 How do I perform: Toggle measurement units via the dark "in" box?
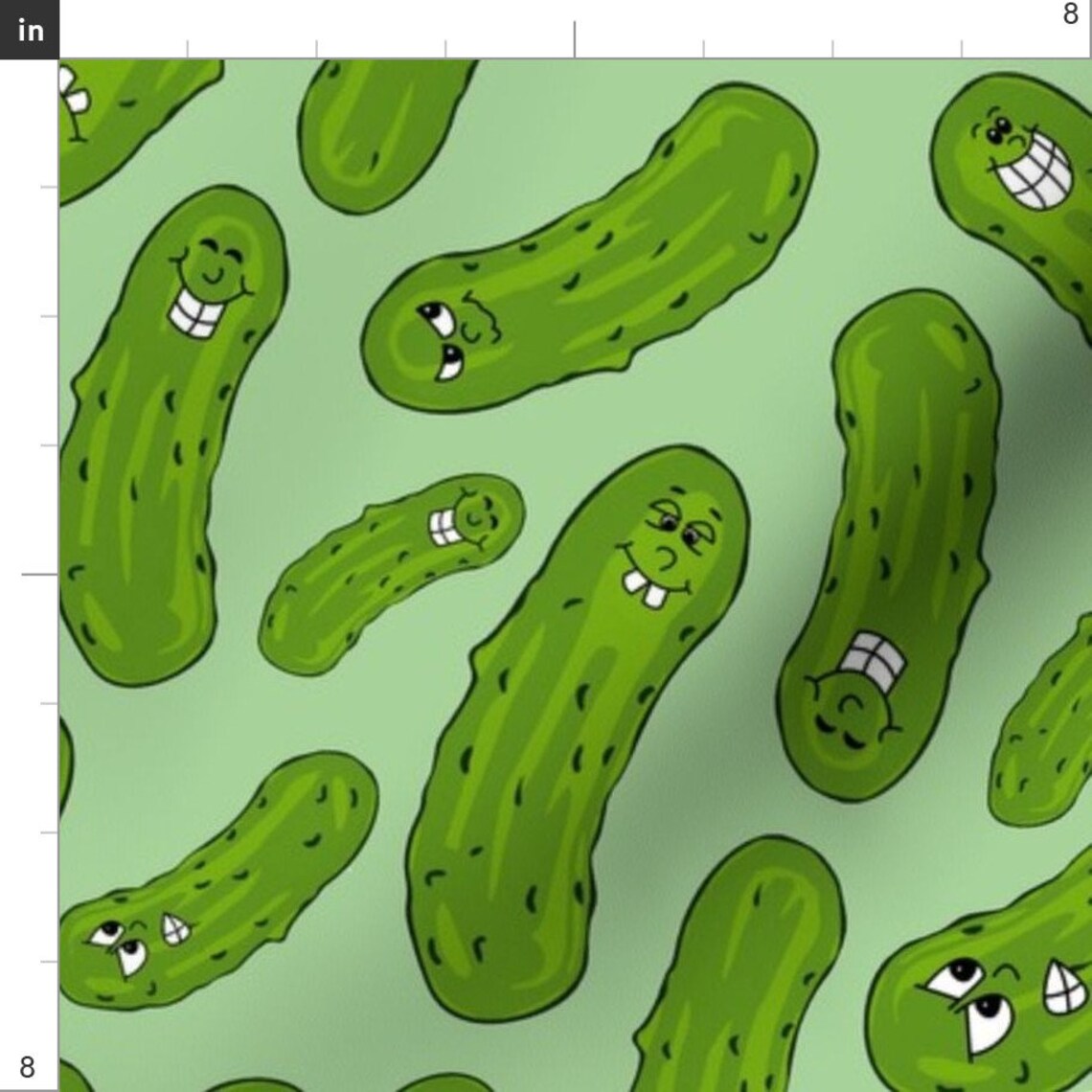click(31, 29)
